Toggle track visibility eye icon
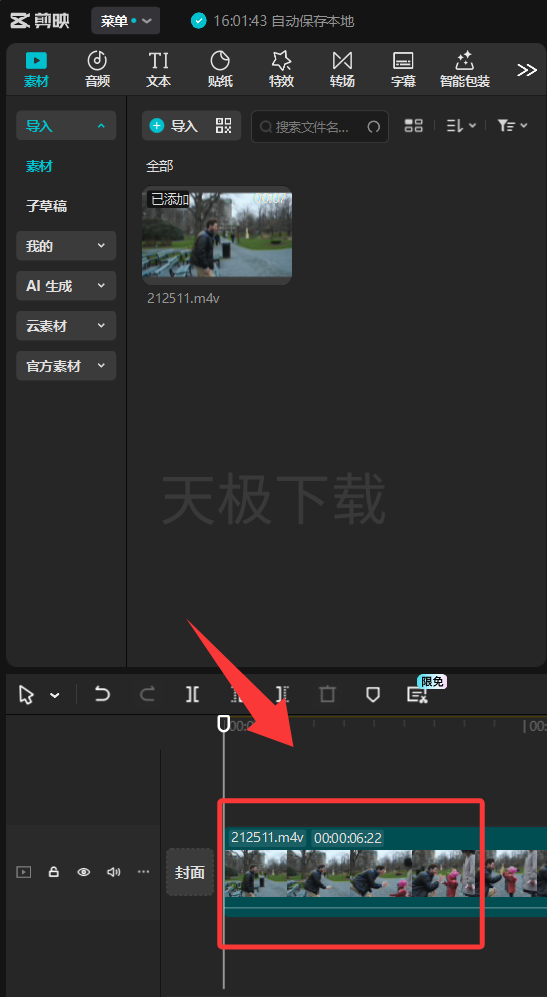 click(x=83, y=872)
